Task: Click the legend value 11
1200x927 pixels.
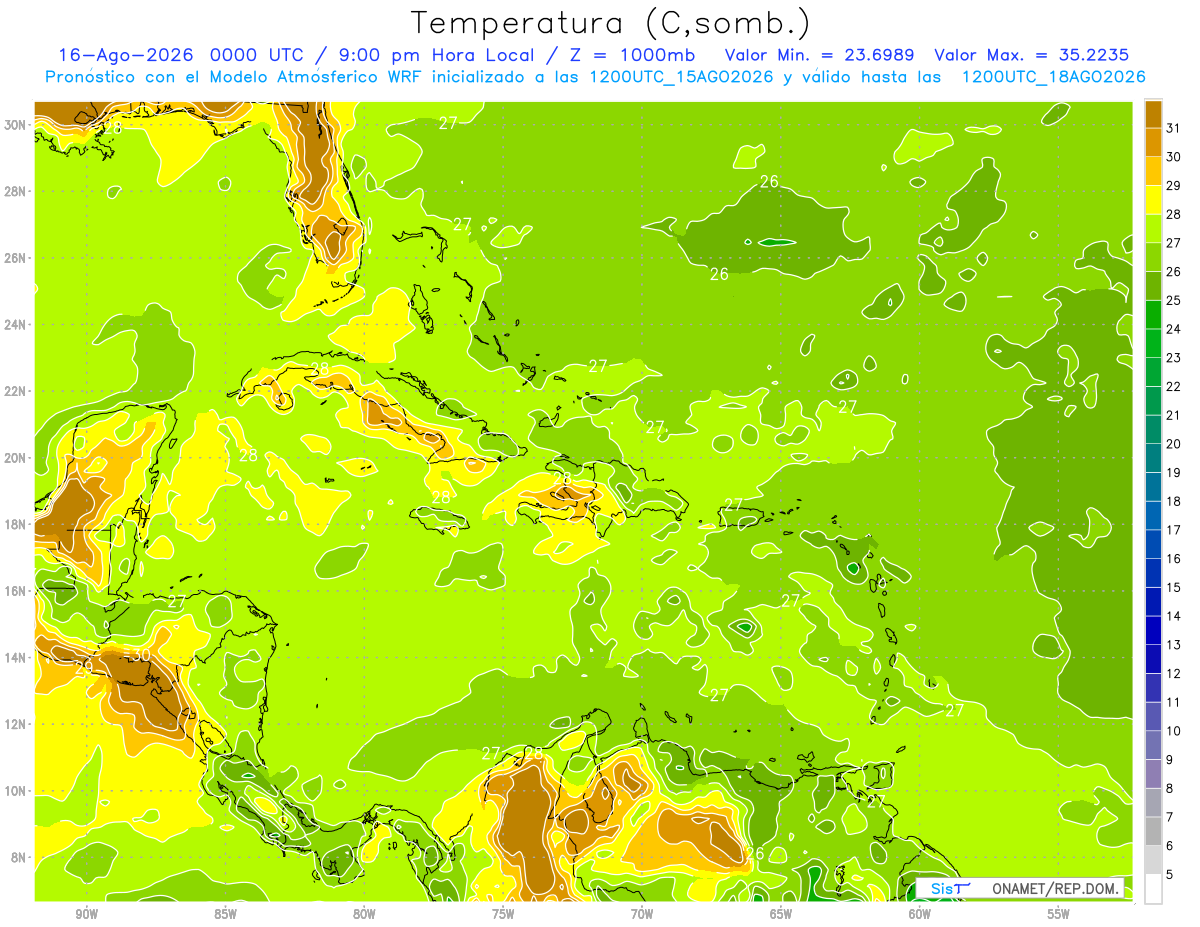Action: tap(1174, 702)
